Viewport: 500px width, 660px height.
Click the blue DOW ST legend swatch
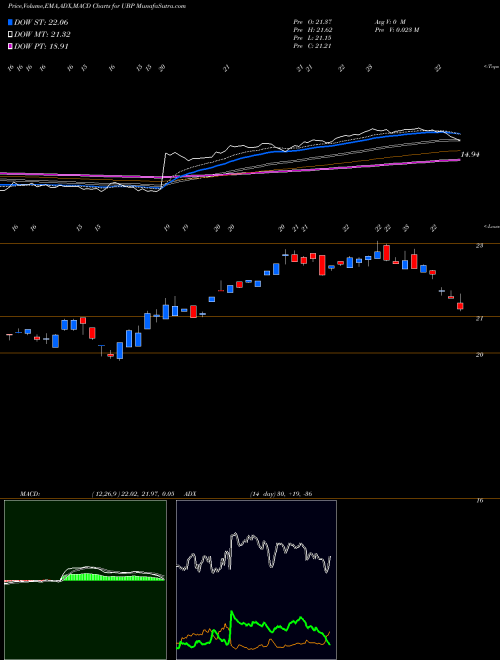(10, 22)
